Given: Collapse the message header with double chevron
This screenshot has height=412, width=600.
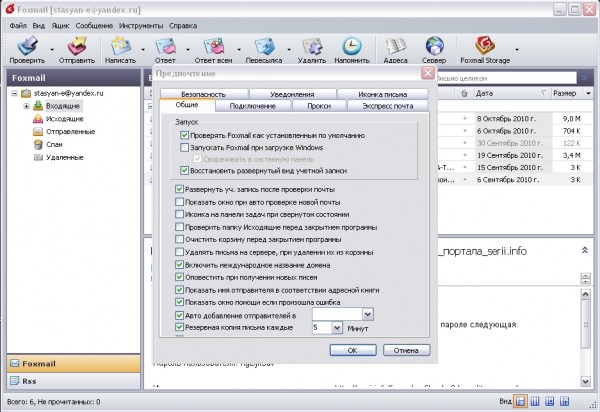Looking at the screenshot, I should click(585, 250).
